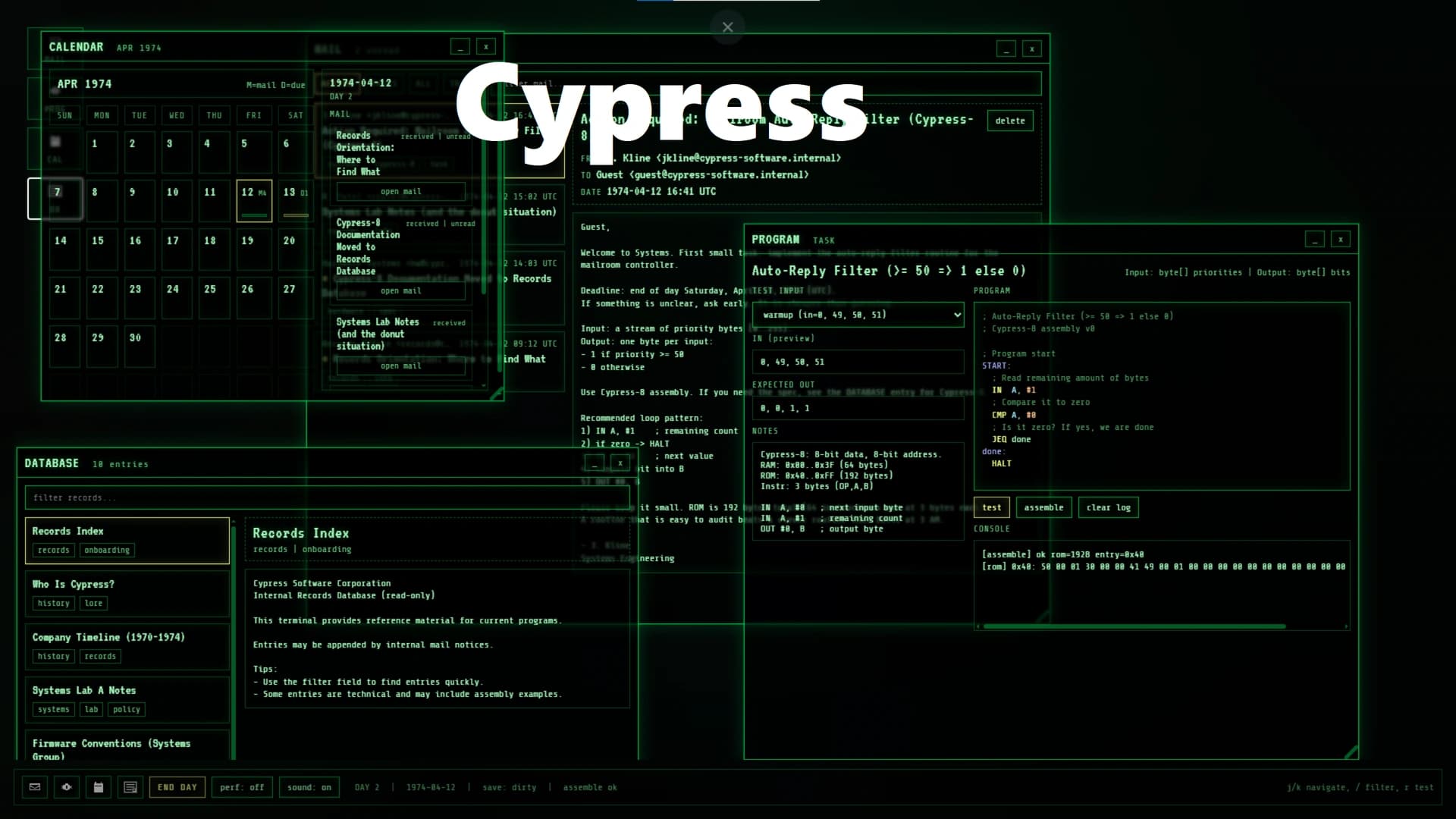Switch to the TASK tab in PROGRAM window

[x=825, y=240]
